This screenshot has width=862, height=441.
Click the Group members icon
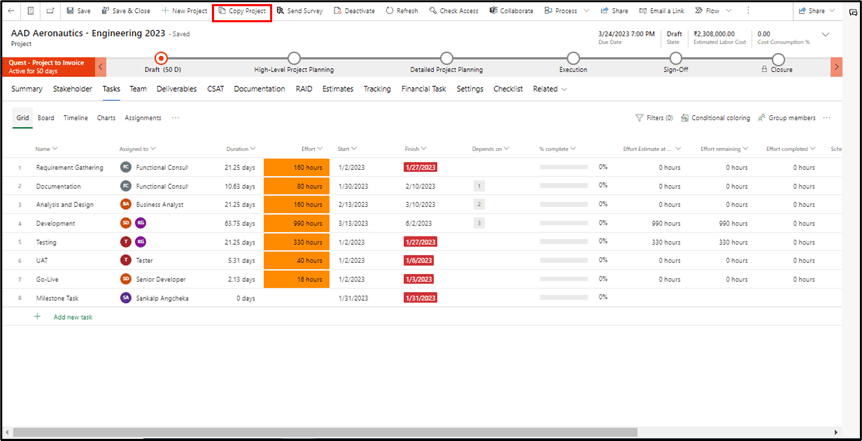[762, 118]
